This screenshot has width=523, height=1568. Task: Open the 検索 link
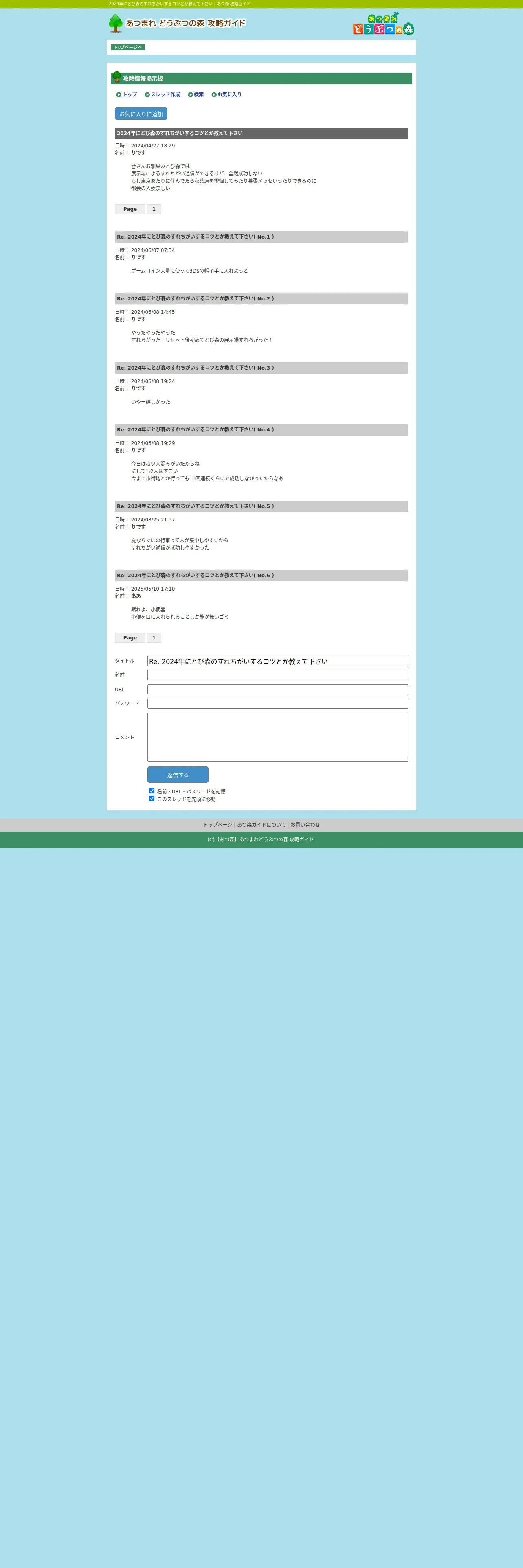coord(198,95)
